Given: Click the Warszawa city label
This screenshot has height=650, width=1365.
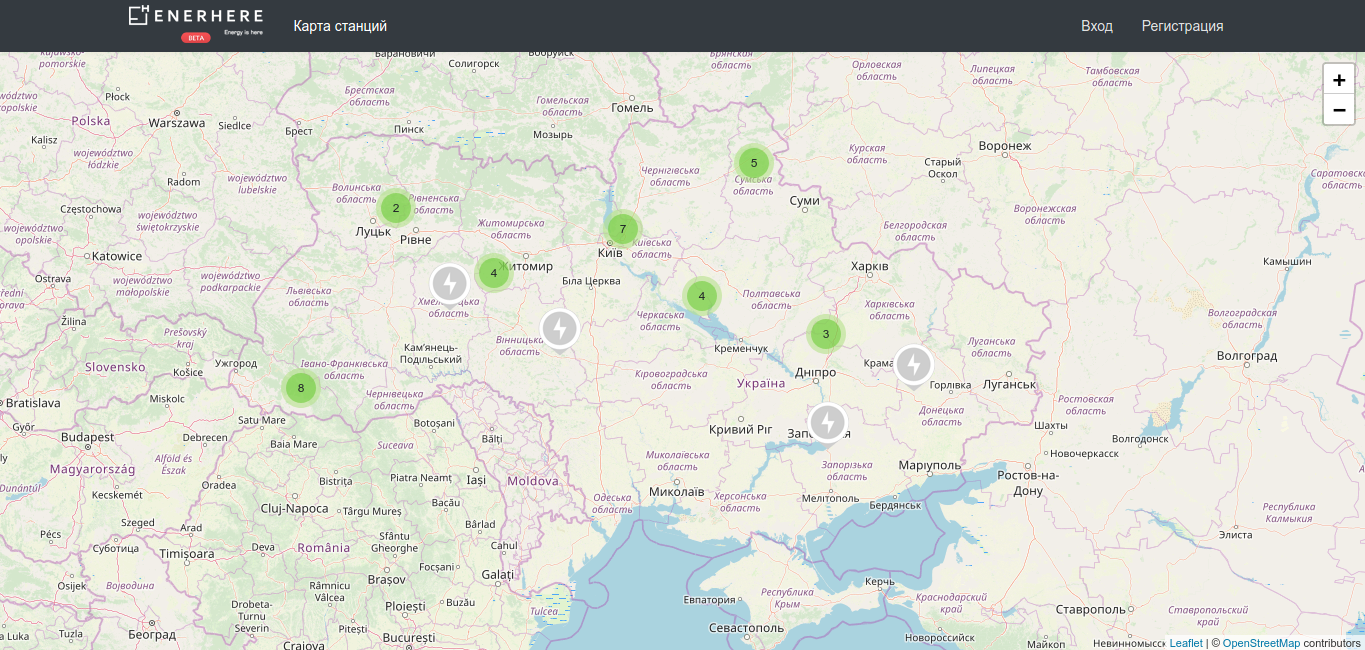Looking at the screenshot, I should point(176,124).
